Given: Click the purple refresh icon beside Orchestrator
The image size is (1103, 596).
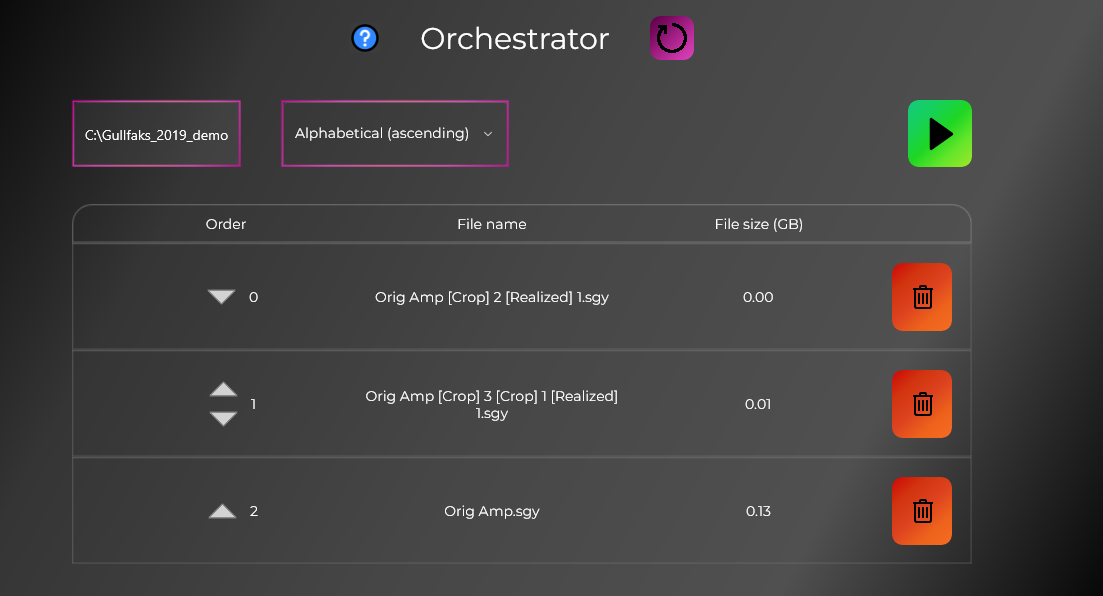Looking at the screenshot, I should click(x=672, y=38).
